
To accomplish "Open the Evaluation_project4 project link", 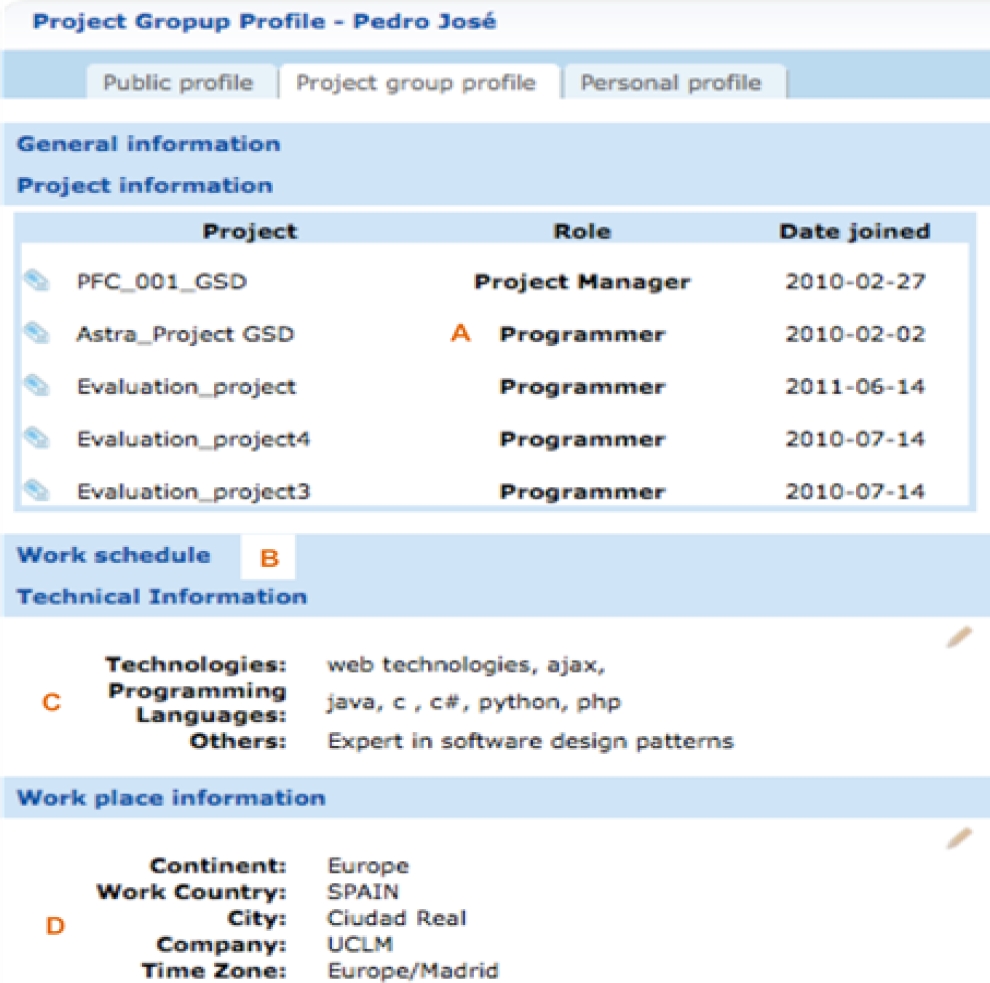I will 193,439.
